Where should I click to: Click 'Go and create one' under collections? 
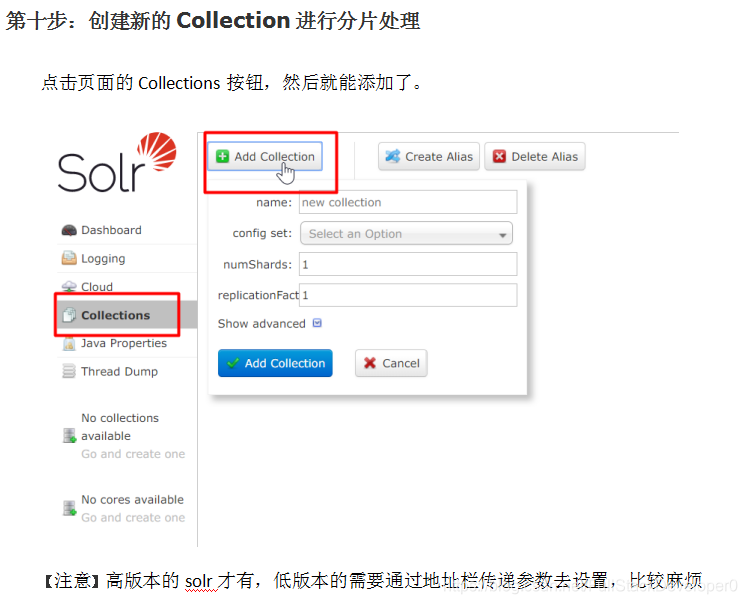pos(133,454)
